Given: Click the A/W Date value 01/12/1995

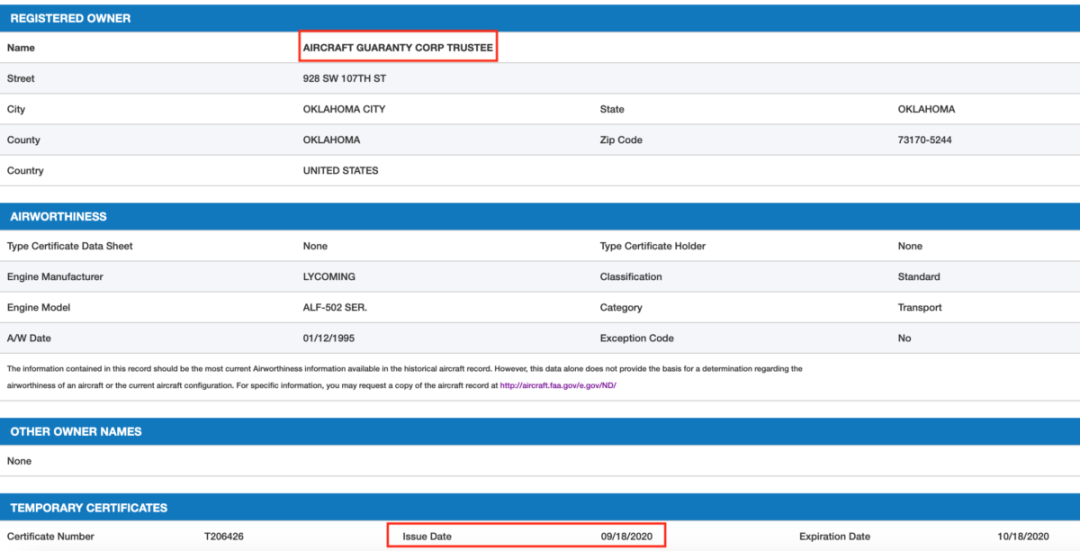Looking at the screenshot, I should point(329,338).
